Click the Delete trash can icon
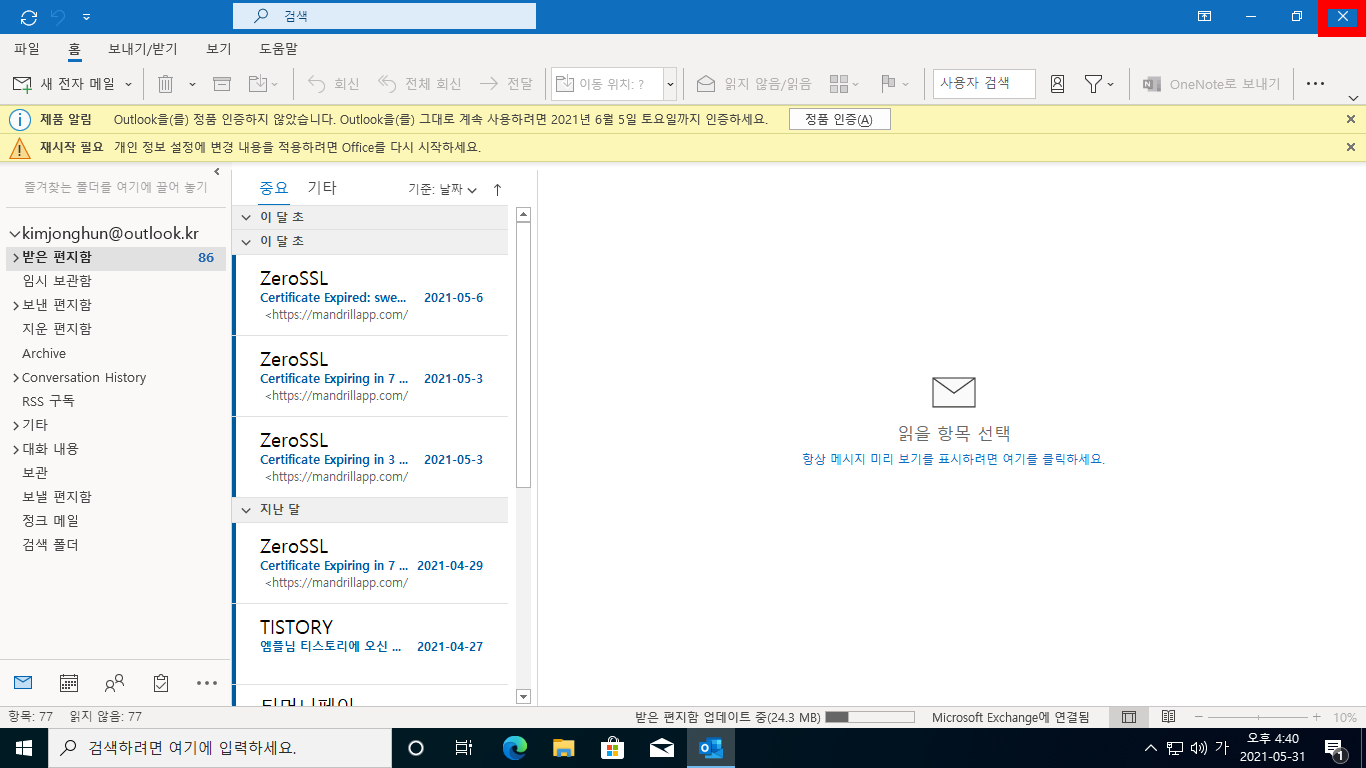This screenshot has height=768, width=1366. pyautogui.click(x=166, y=84)
